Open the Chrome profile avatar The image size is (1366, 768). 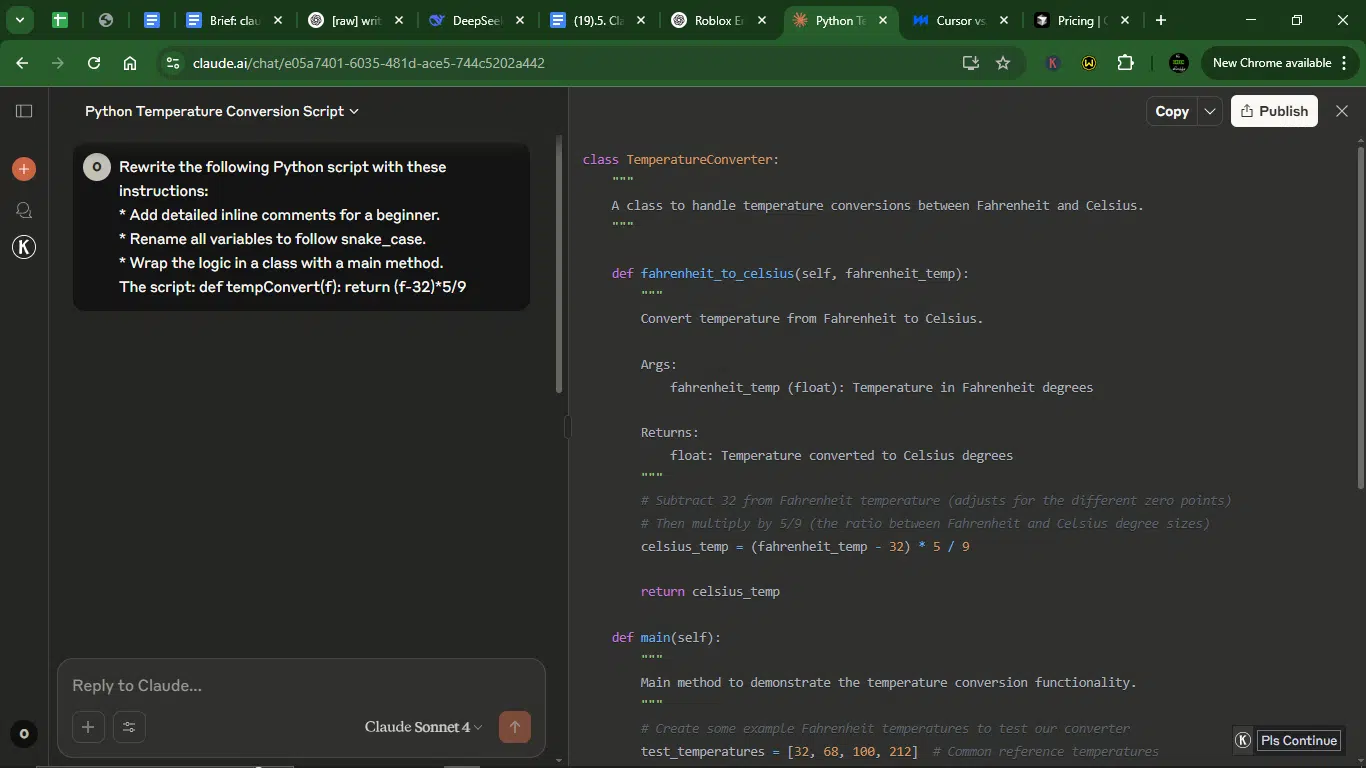pyautogui.click(x=1179, y=63)
